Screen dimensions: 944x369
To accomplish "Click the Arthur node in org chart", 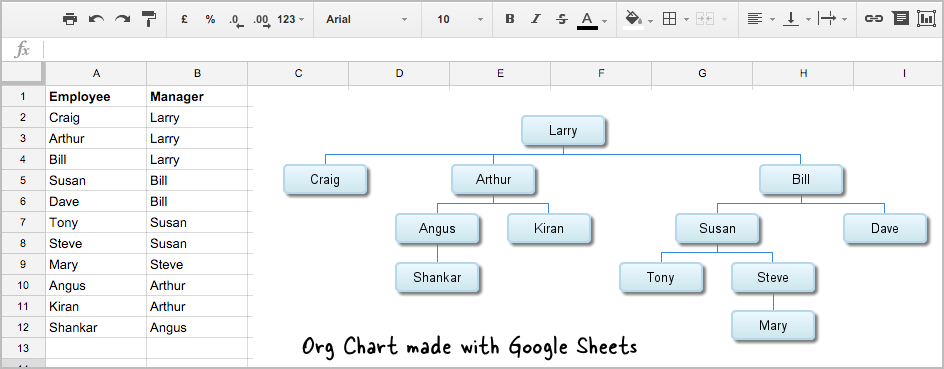I will (x=493, y=179).
